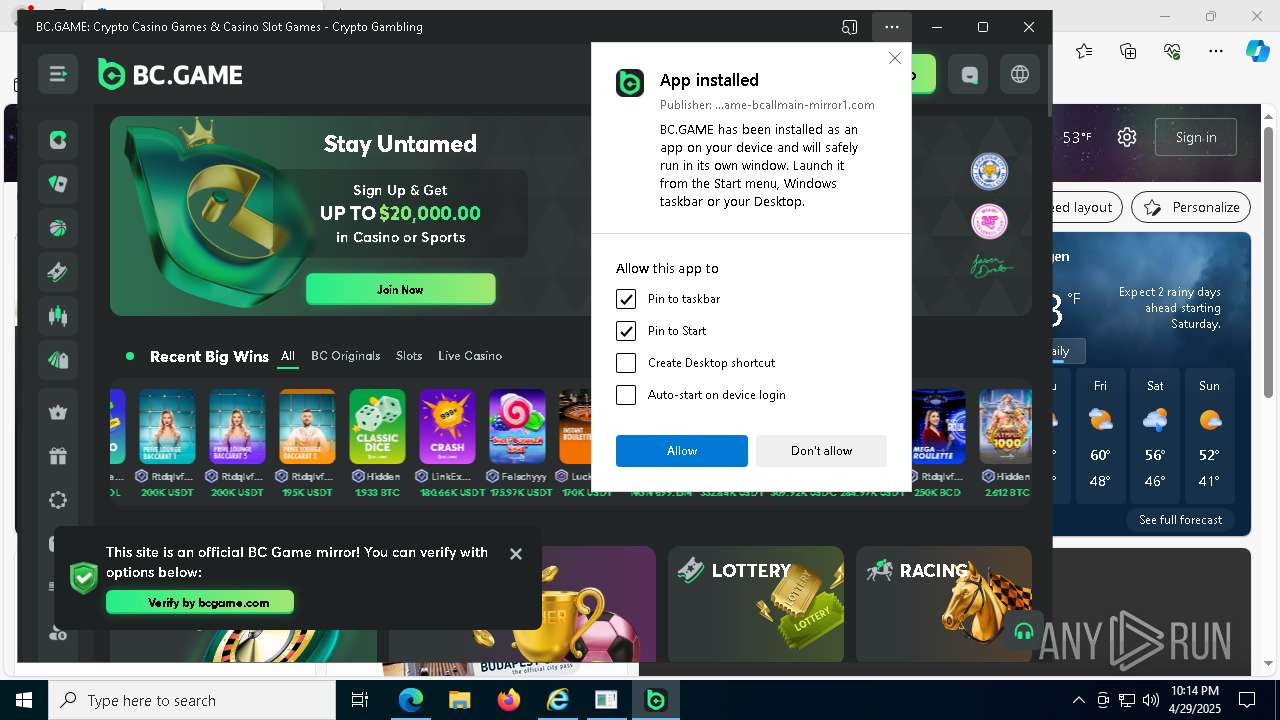This screenshot has width=1280, height=720.
Task: Open the app three-dot menu in title bar
Action: point(892,27)
